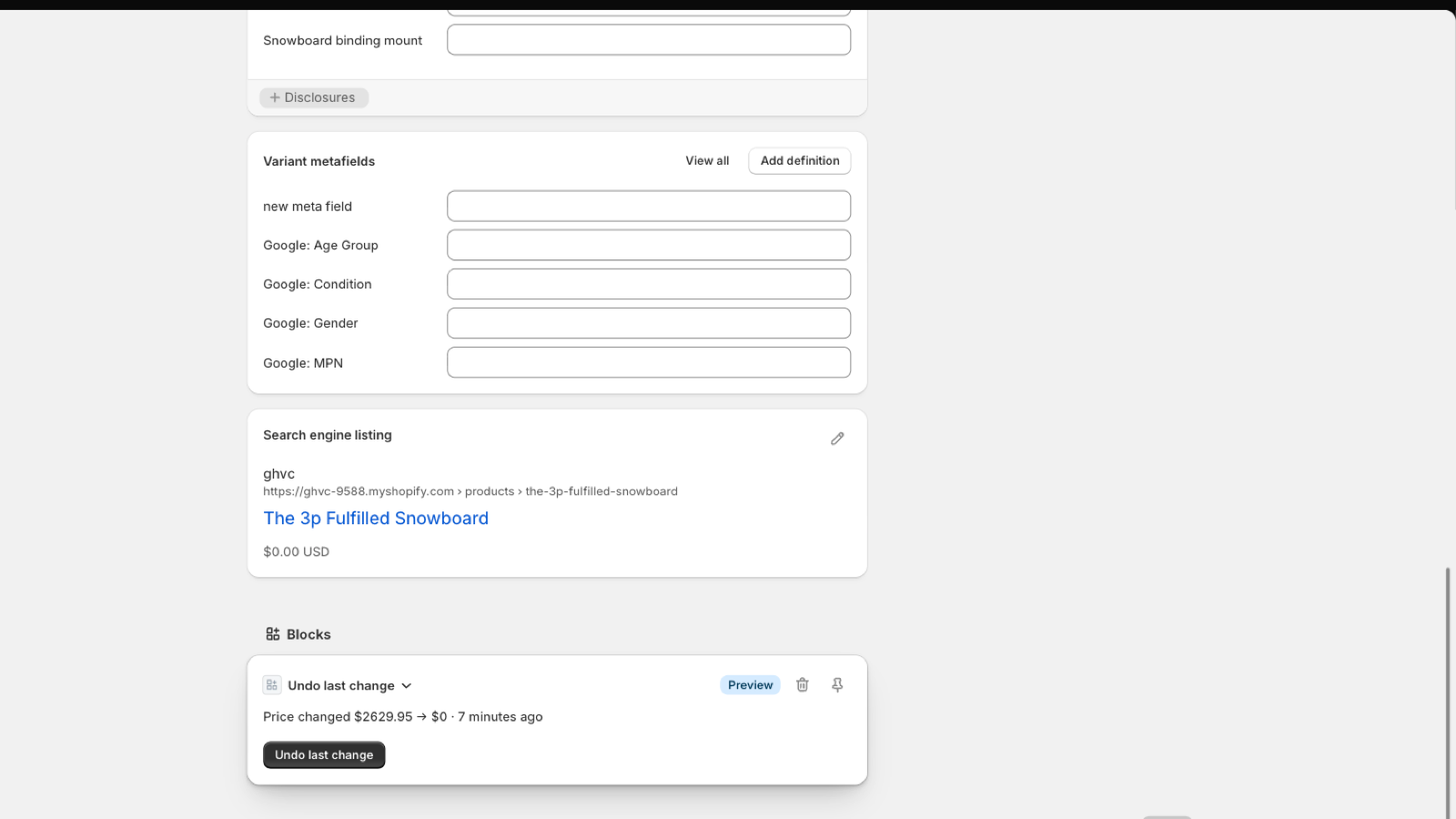Click the pencil edit icon for Search engine listing
This screenshot has height=819, width=1456.
coord(837,439)
